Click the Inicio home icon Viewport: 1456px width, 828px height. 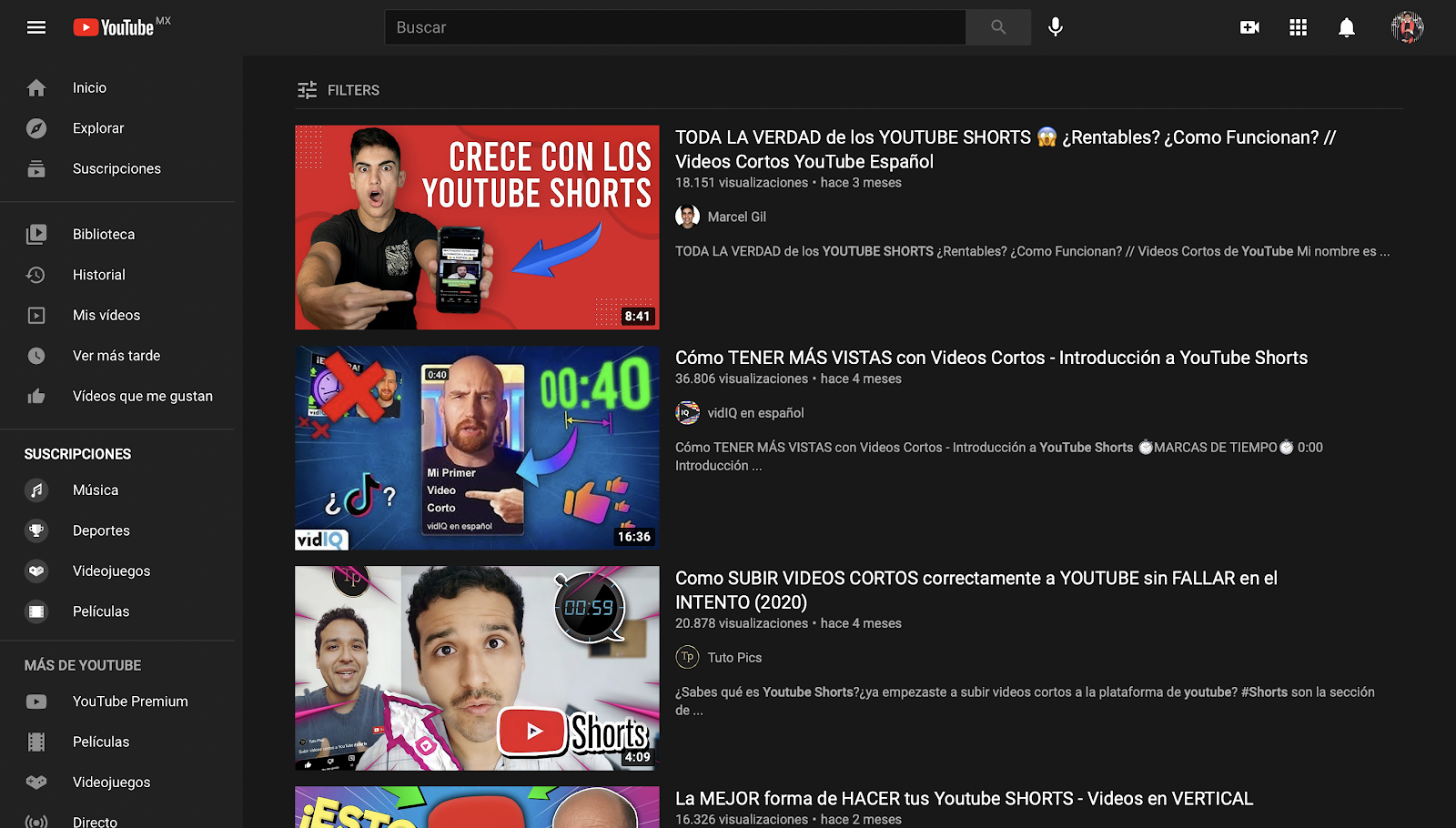tap(36, 87)
